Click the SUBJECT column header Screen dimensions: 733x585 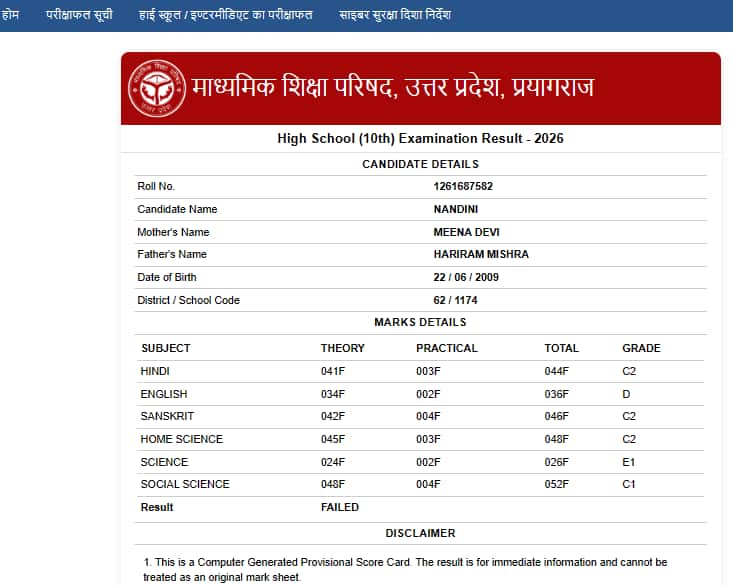(165, 348)
